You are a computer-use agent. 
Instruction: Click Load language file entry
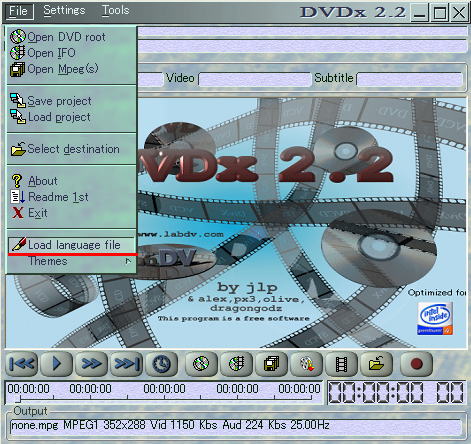72,245
